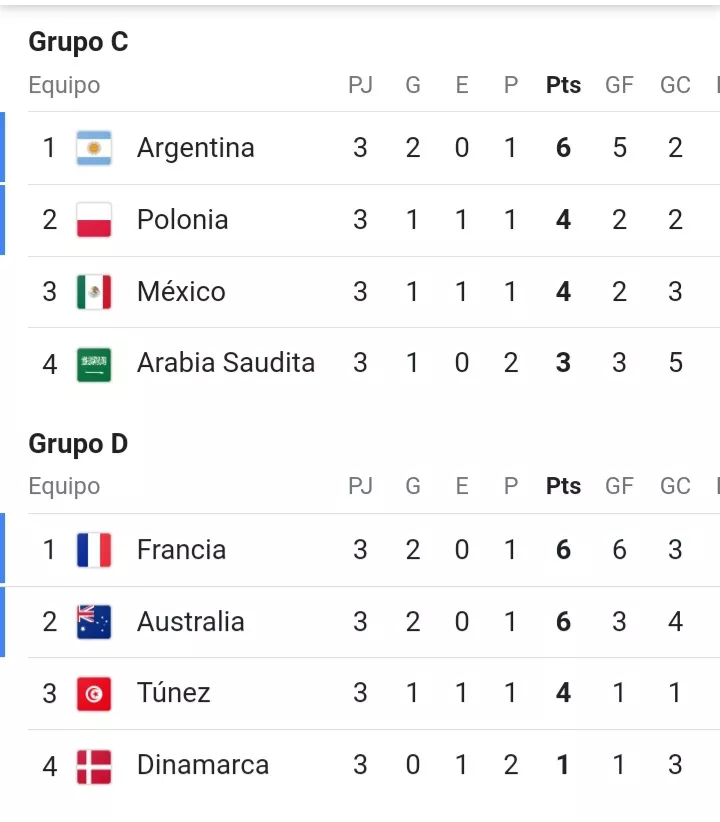The height and width of the screenshot is (822, 720).
Task: Click the Poland flag icon
Action: click(x=94, y=220)
